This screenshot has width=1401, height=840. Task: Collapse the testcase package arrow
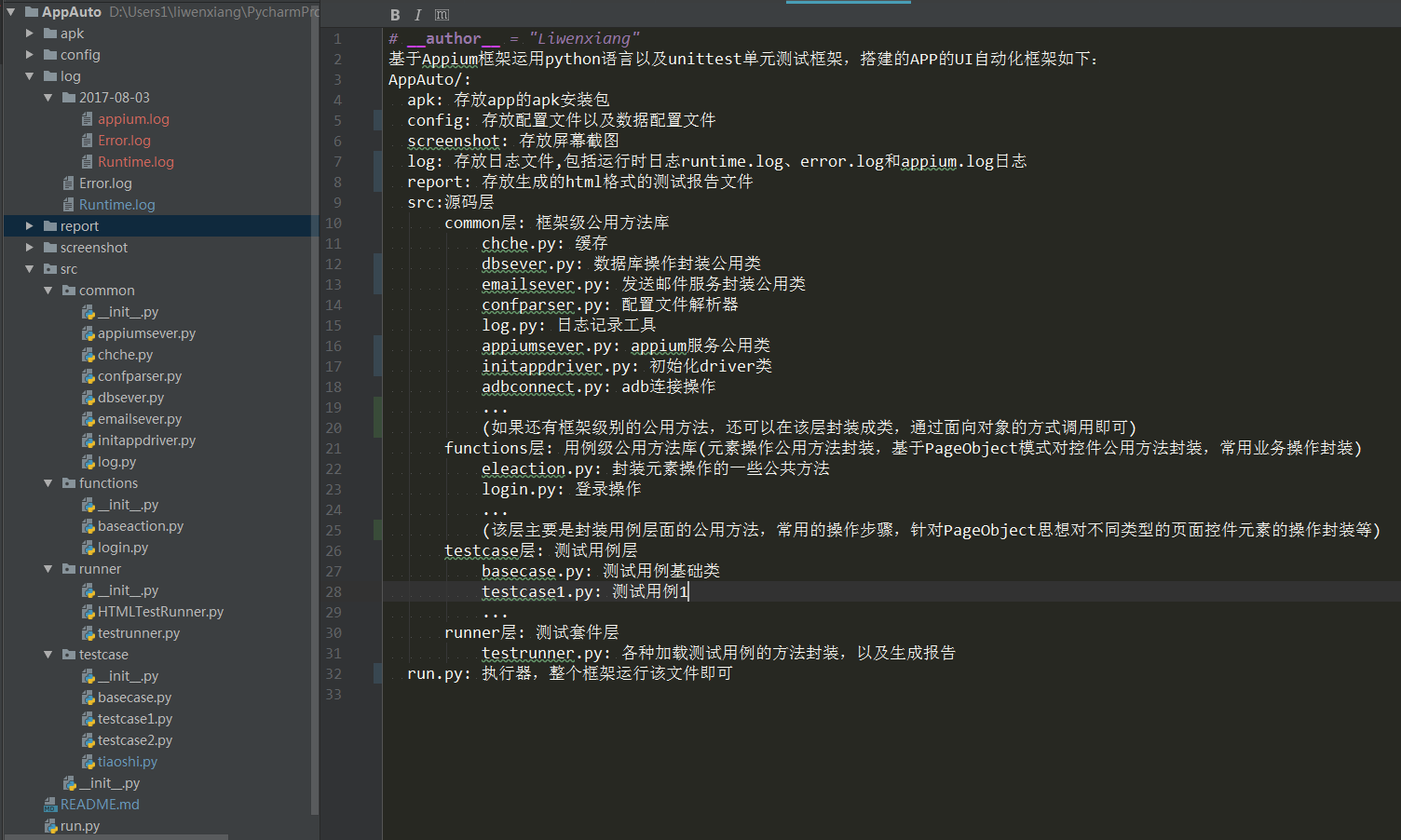pos(48,655)
